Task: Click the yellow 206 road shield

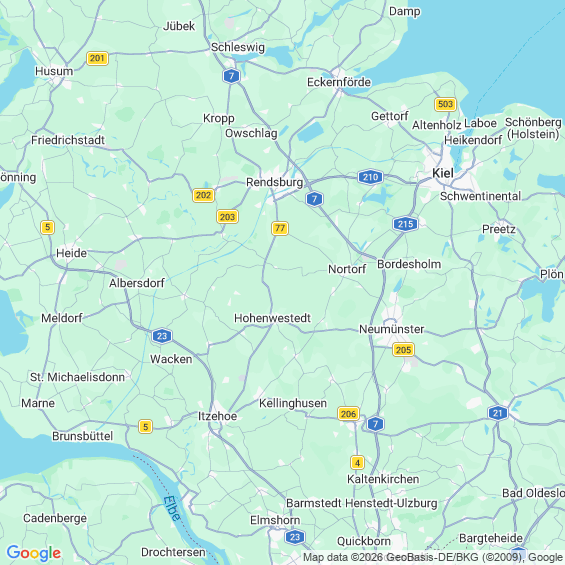Action: 348,414
